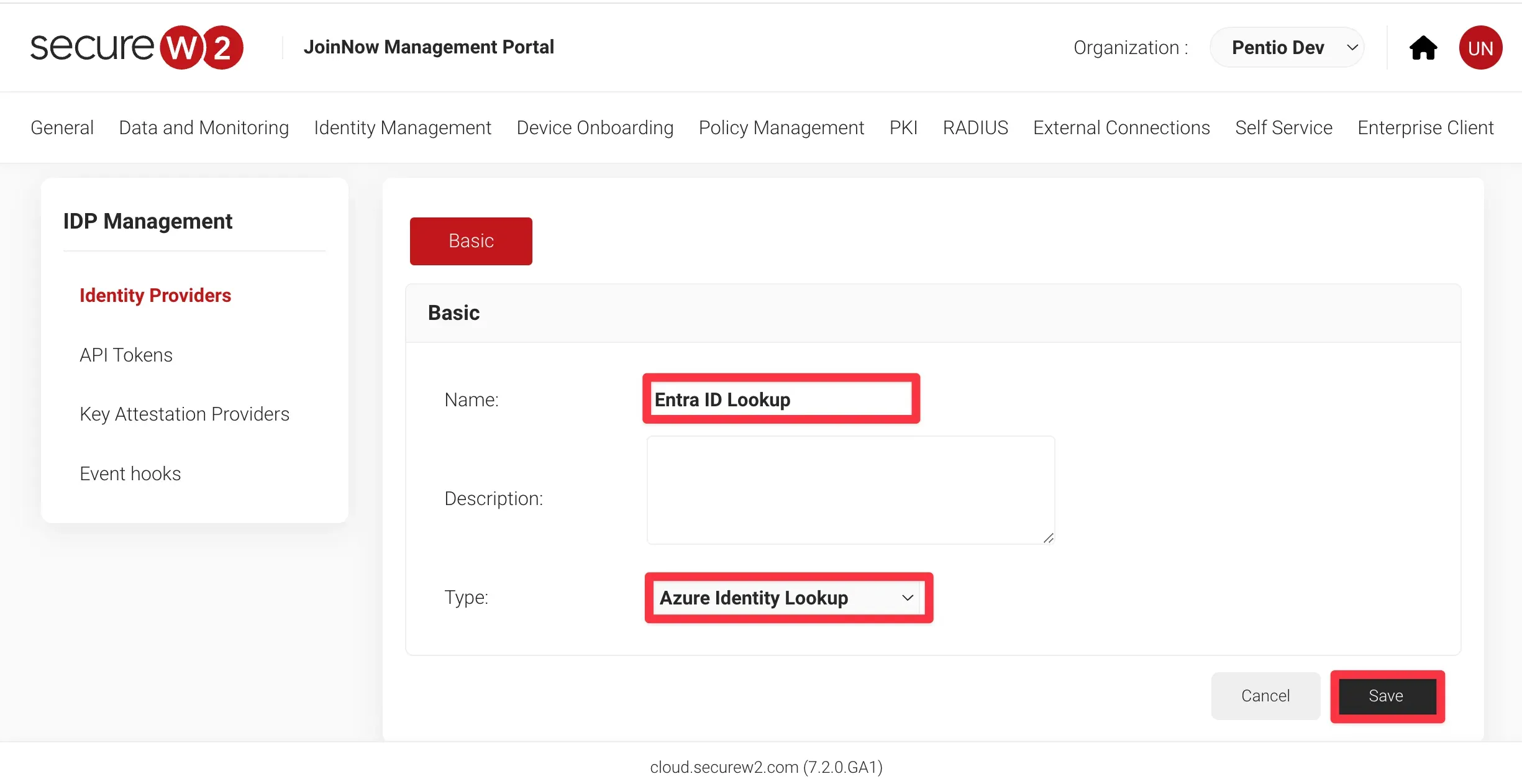Open the UN user avatar menu
Screen dimensions: 1522x784
tap(1480, 48)
